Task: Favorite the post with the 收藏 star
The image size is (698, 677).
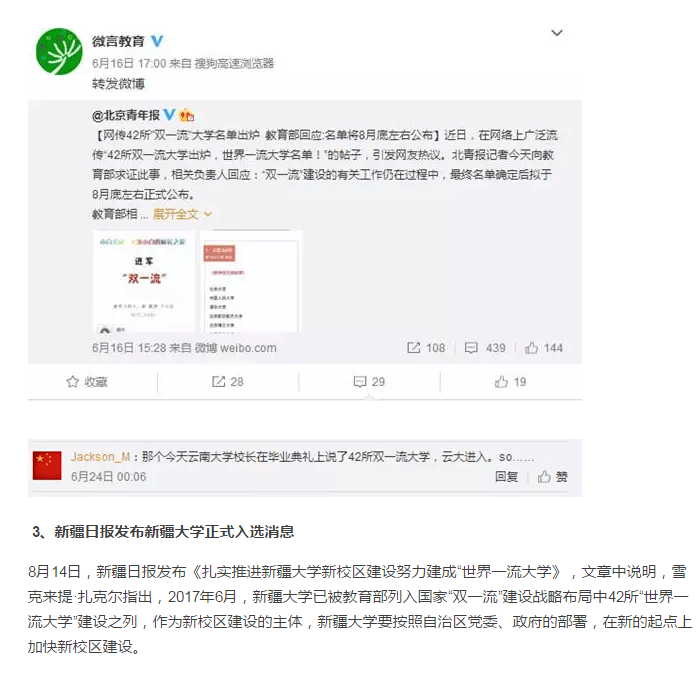Action: tap(87, 382)
